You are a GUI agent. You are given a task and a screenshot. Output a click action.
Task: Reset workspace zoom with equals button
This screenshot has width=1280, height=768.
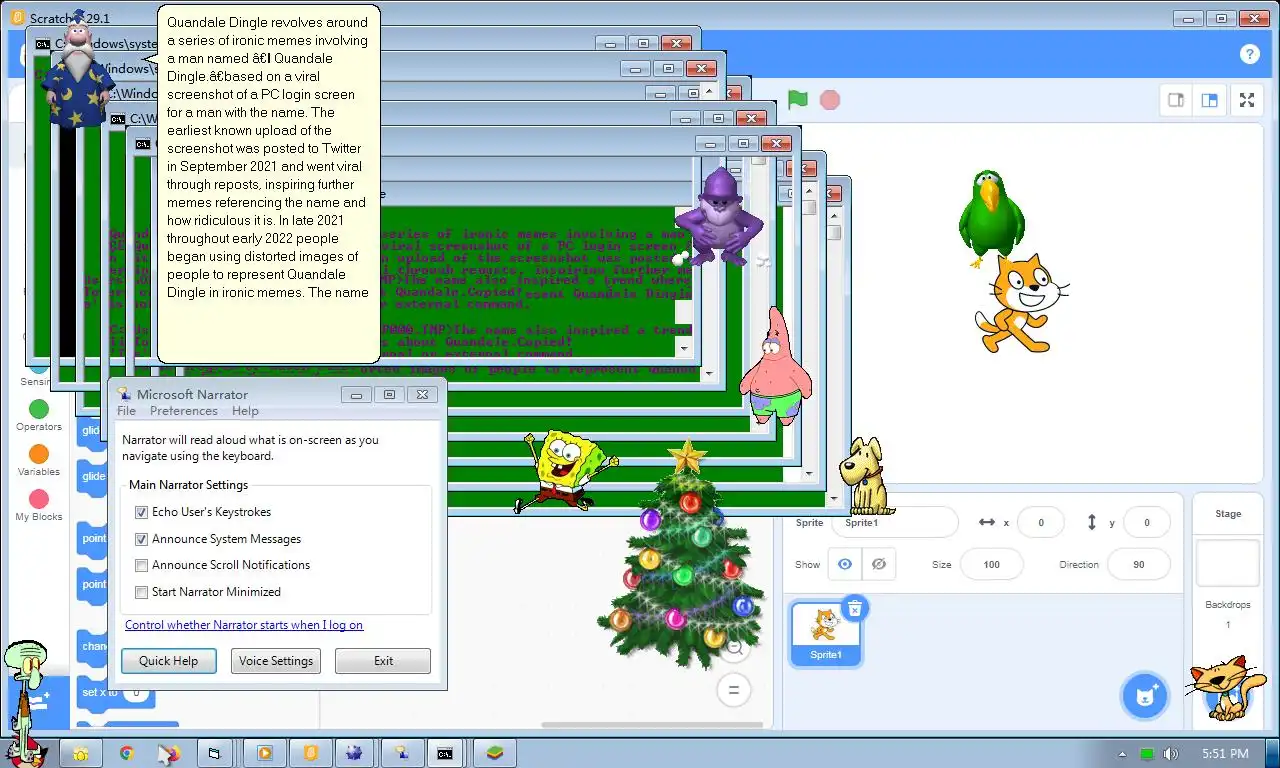point(733,690)
